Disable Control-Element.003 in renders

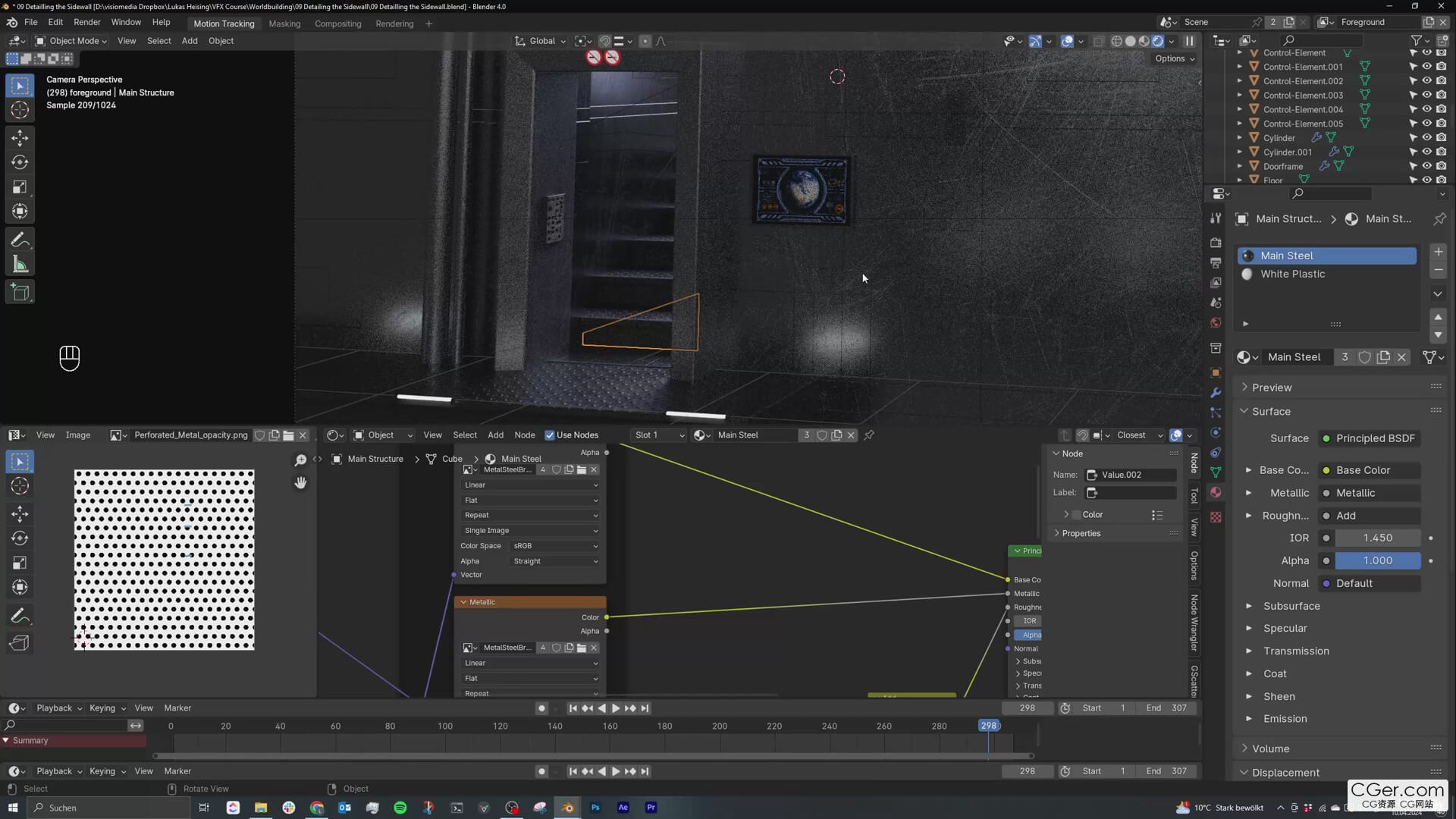(x=1441, y=95)
